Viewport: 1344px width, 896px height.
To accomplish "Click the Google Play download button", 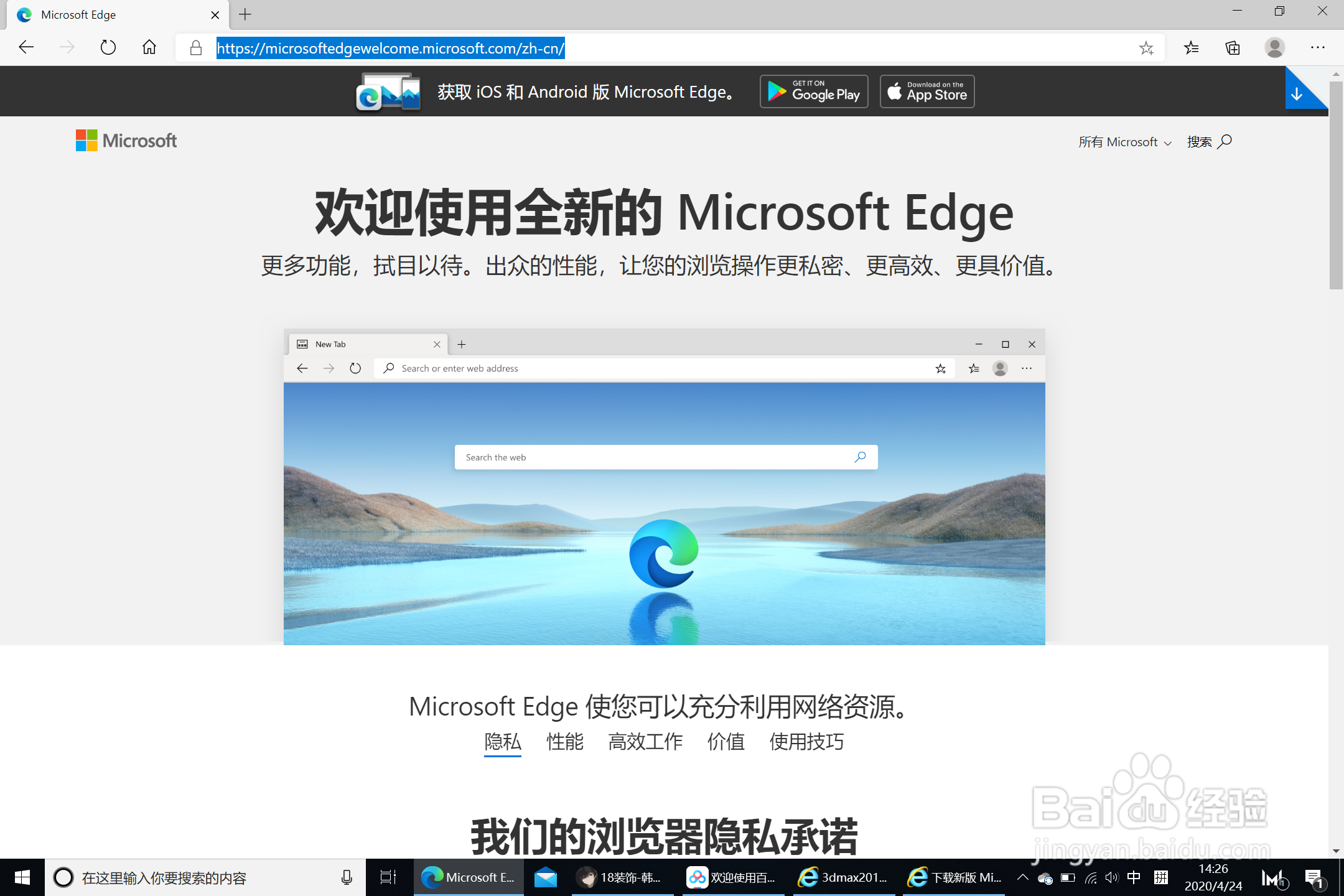I will click(813, 91).
